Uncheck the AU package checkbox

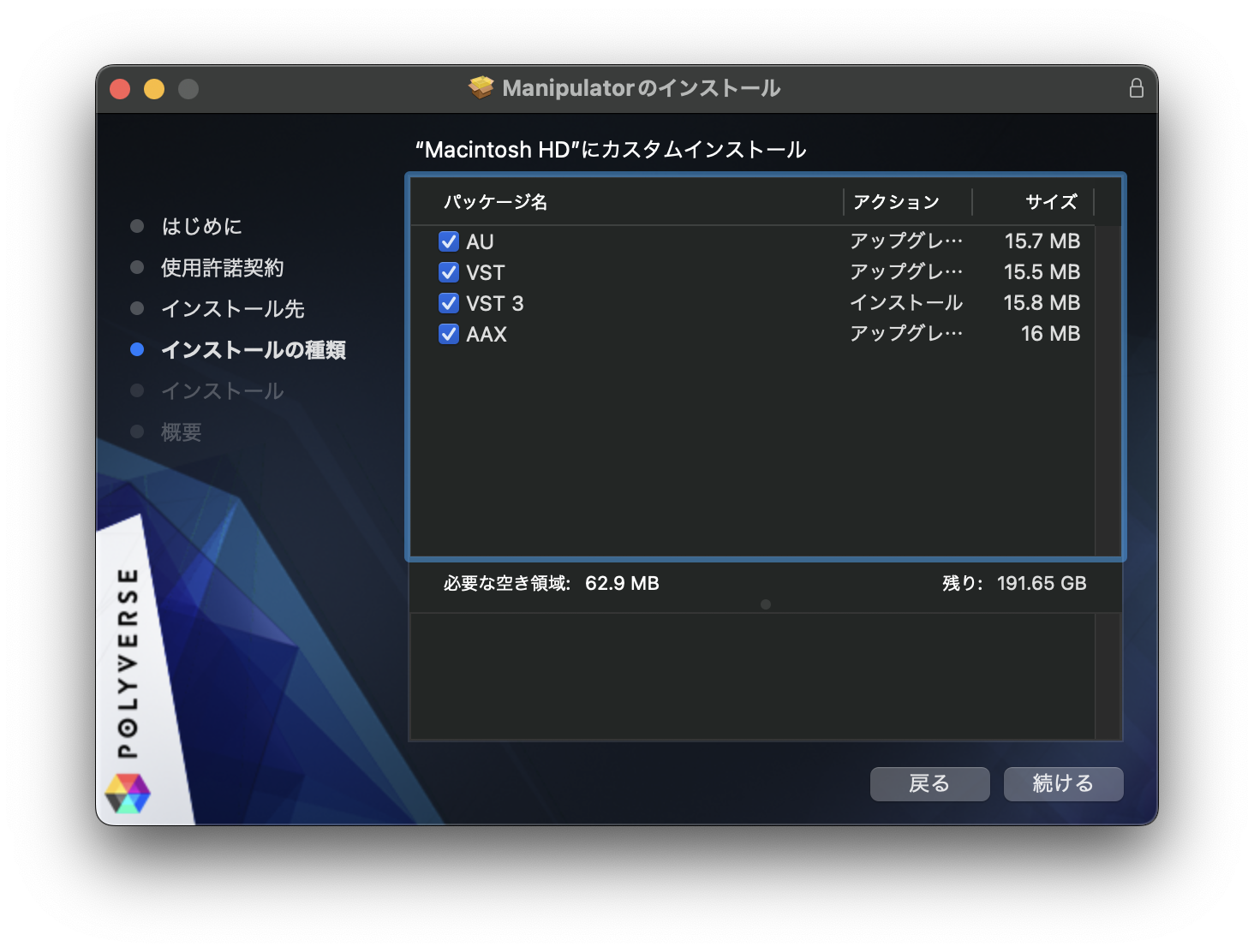click(449, 241)
